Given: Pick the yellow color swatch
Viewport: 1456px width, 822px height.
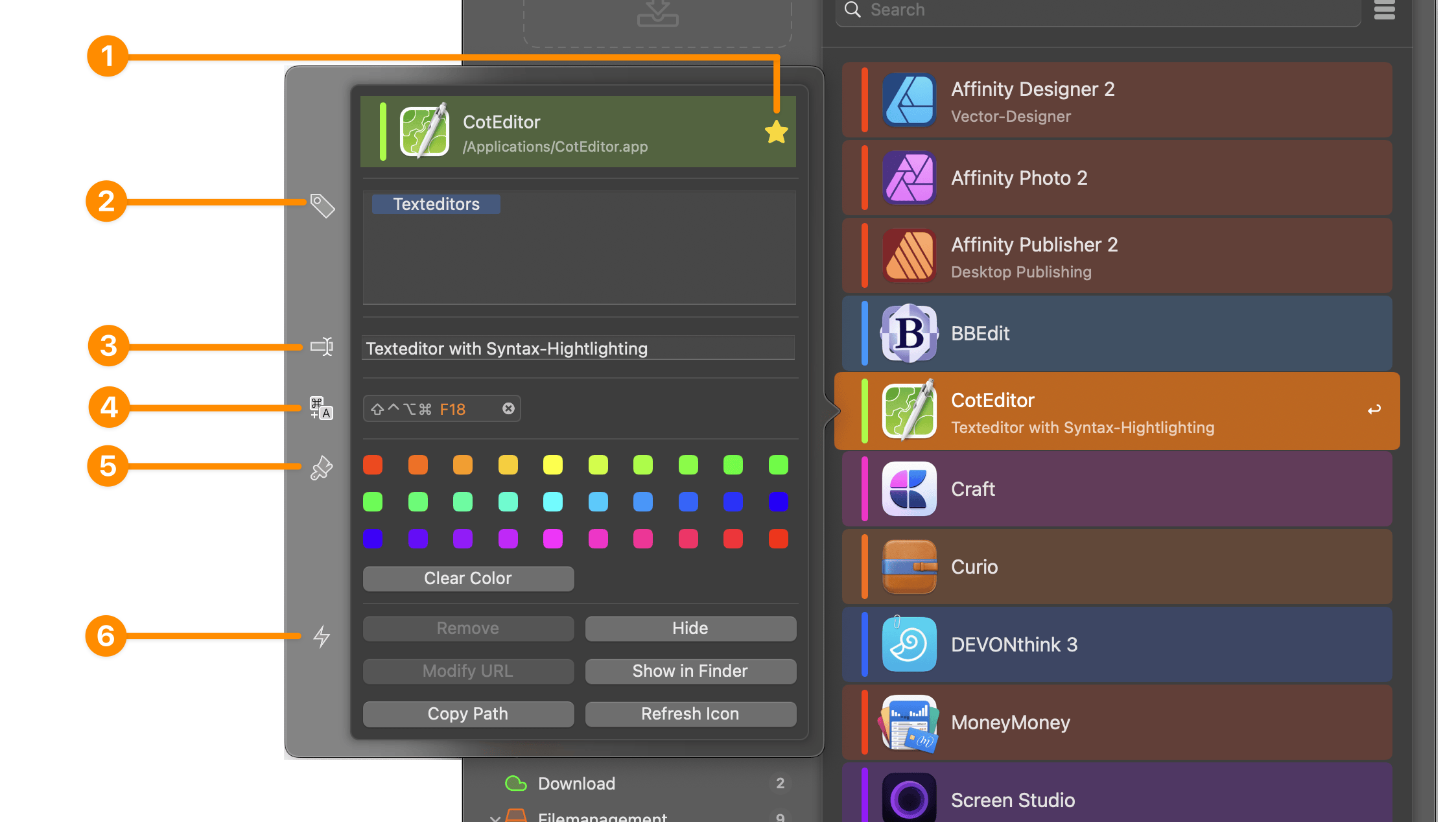Looking at the screenshot, I should (553, 465).
